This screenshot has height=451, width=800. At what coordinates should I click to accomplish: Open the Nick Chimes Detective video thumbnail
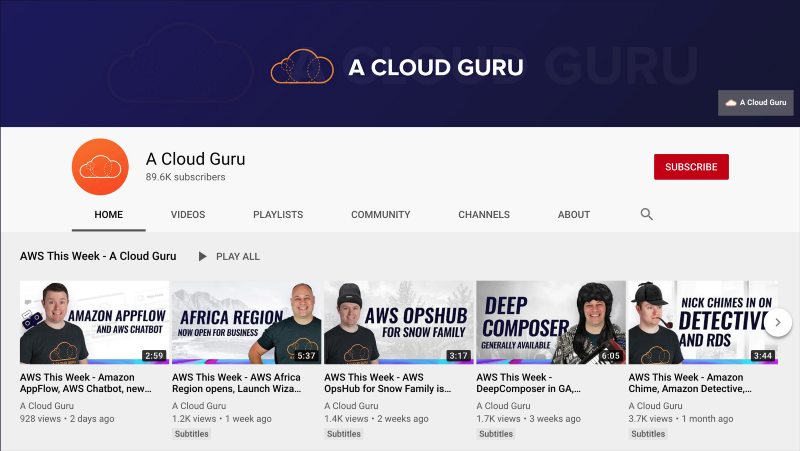pos(703,322)
